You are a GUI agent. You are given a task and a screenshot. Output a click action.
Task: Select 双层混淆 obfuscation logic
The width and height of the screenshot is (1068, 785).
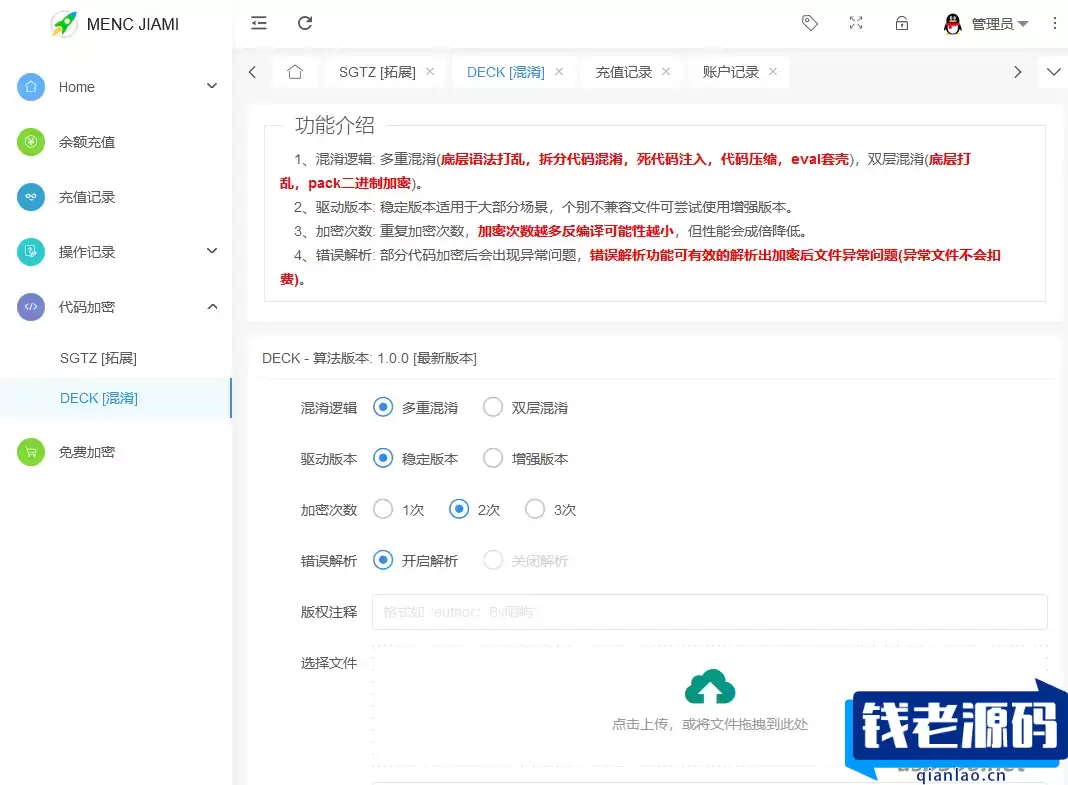(492, 407)
